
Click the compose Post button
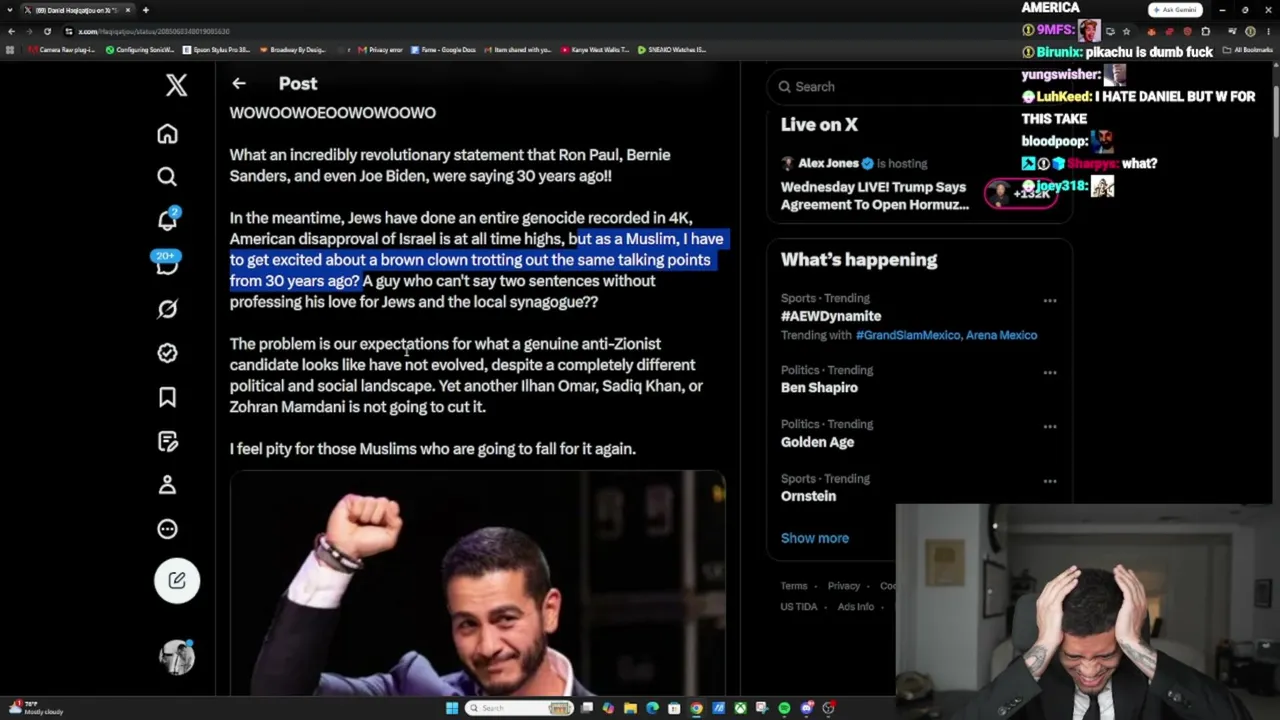point(177,581)
